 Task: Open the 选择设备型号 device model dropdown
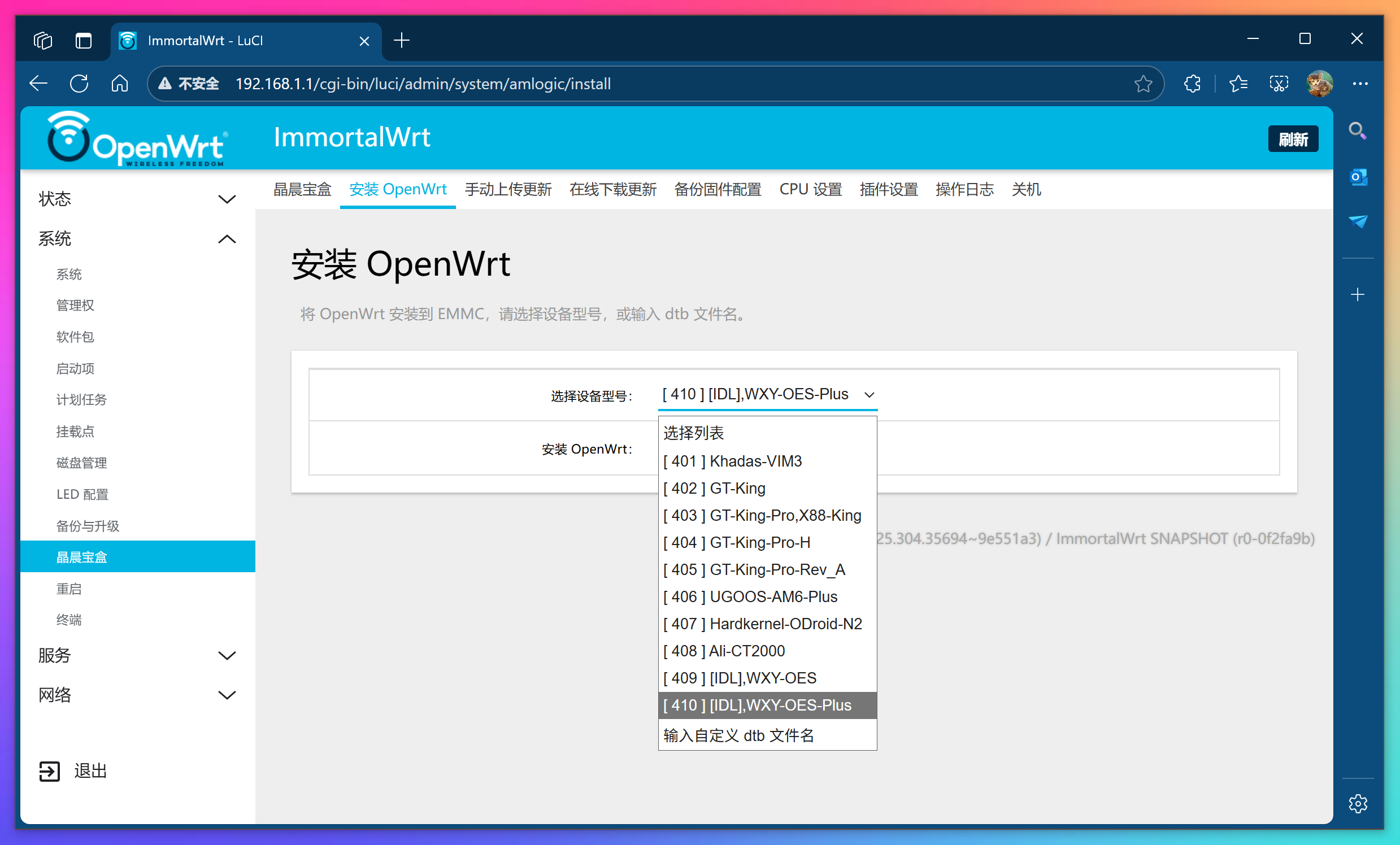pos(768,394)
